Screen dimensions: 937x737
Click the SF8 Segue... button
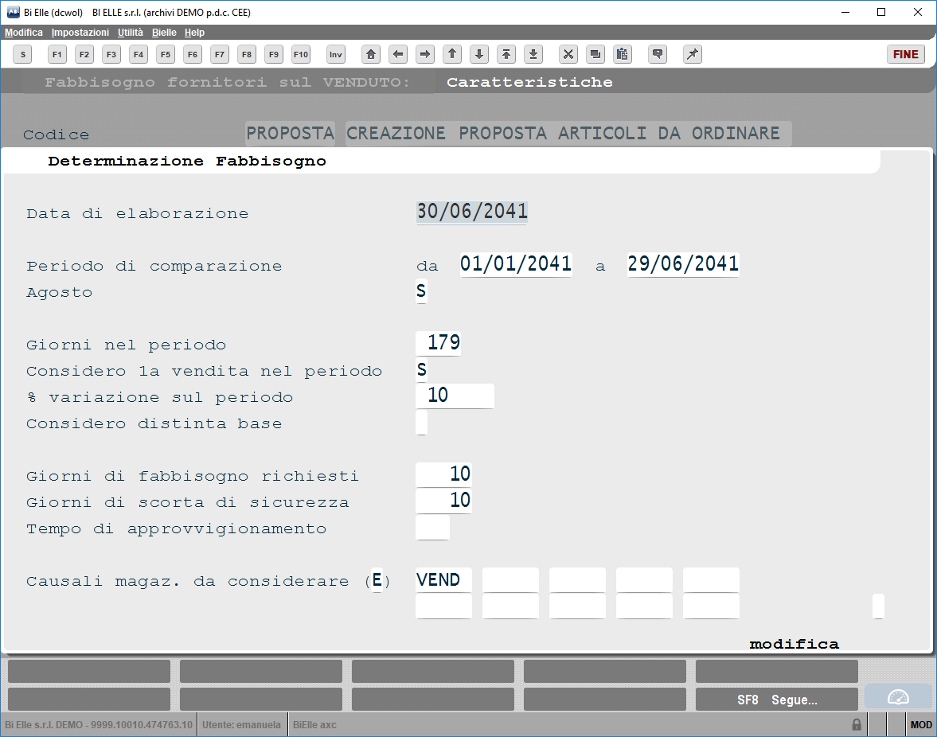[776, 700]
